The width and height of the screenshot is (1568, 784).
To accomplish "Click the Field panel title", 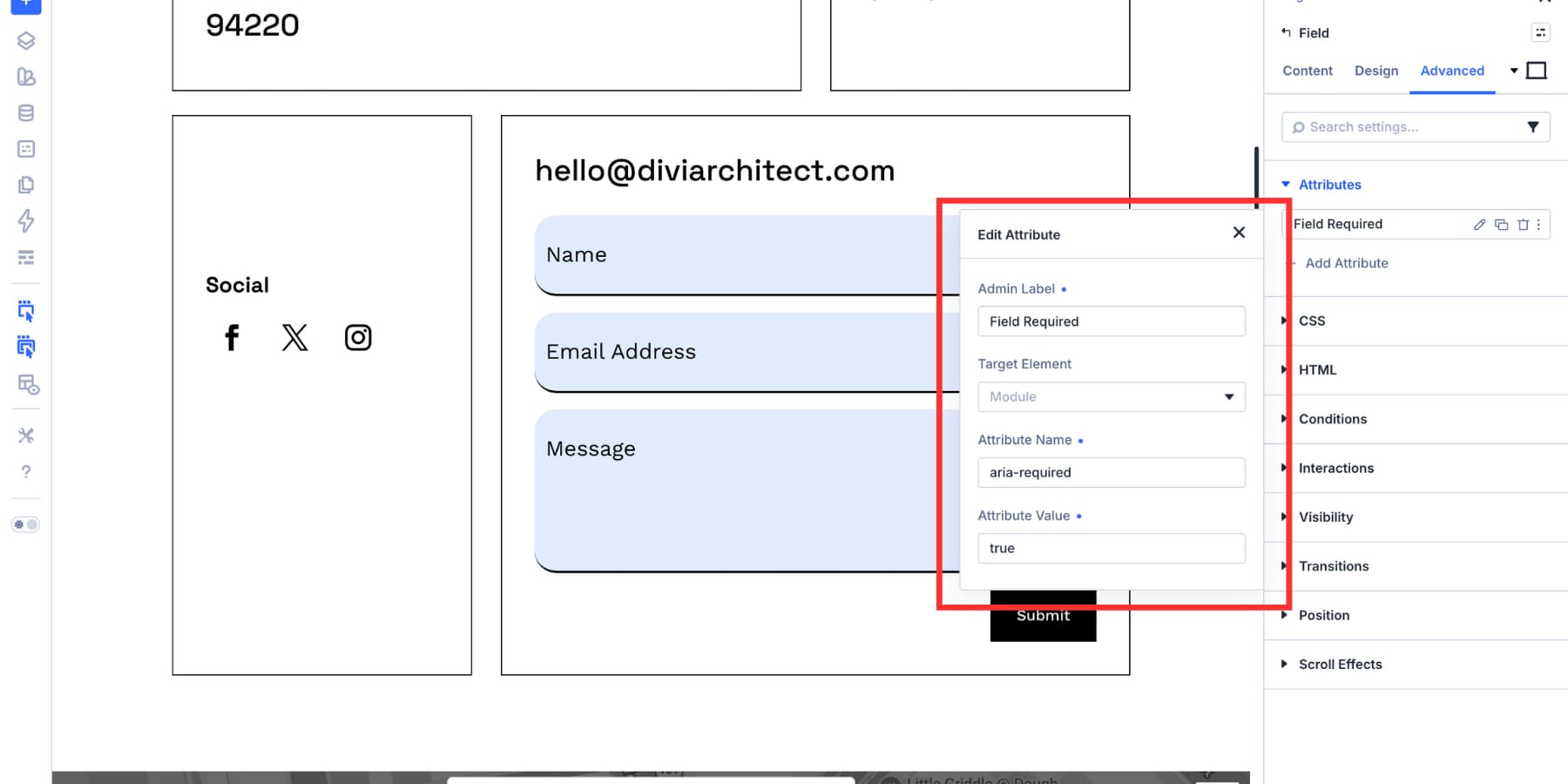I will click(1314, 33).
